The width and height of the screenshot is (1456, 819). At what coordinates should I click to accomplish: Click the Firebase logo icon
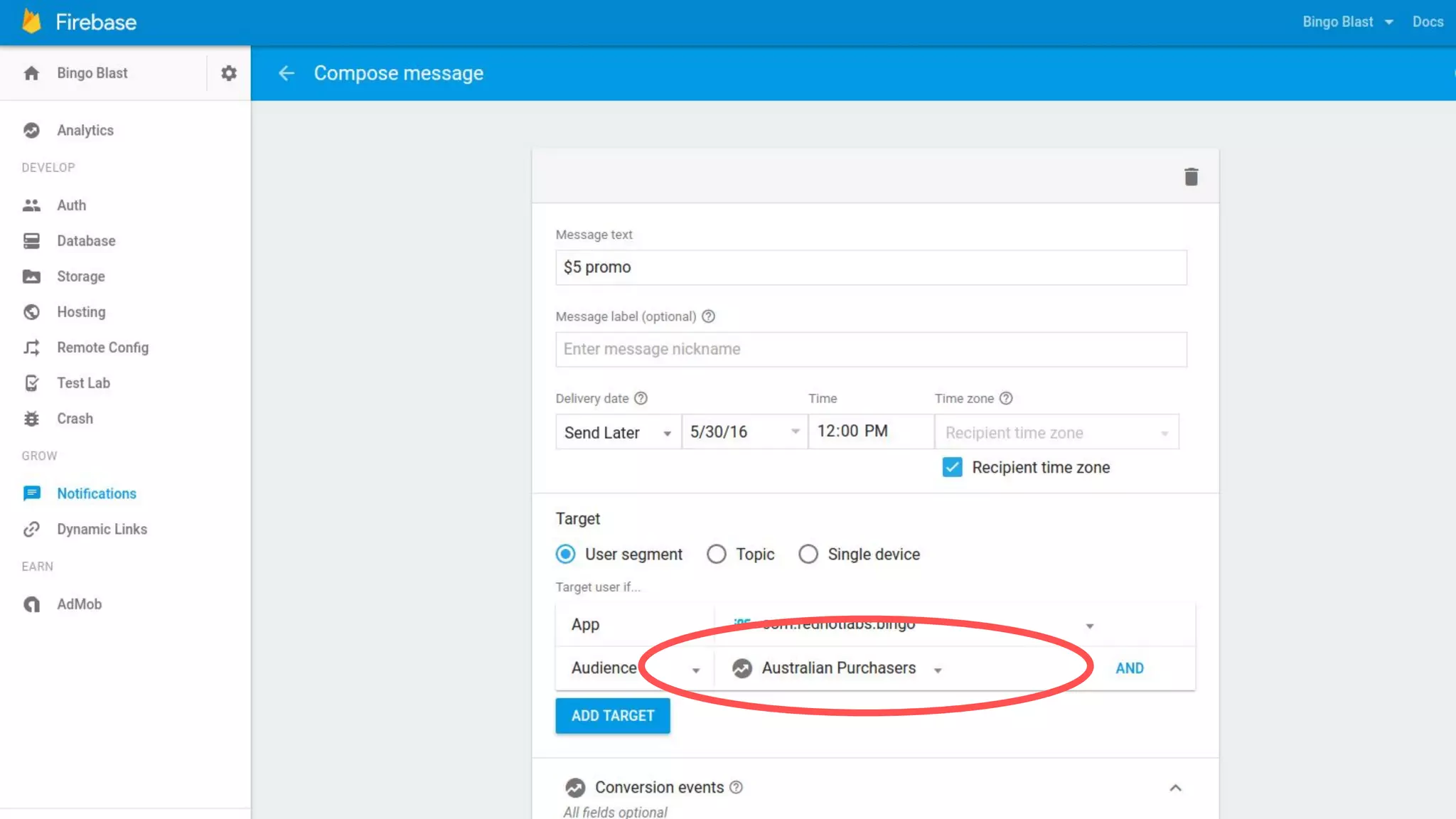coord(31,21)
